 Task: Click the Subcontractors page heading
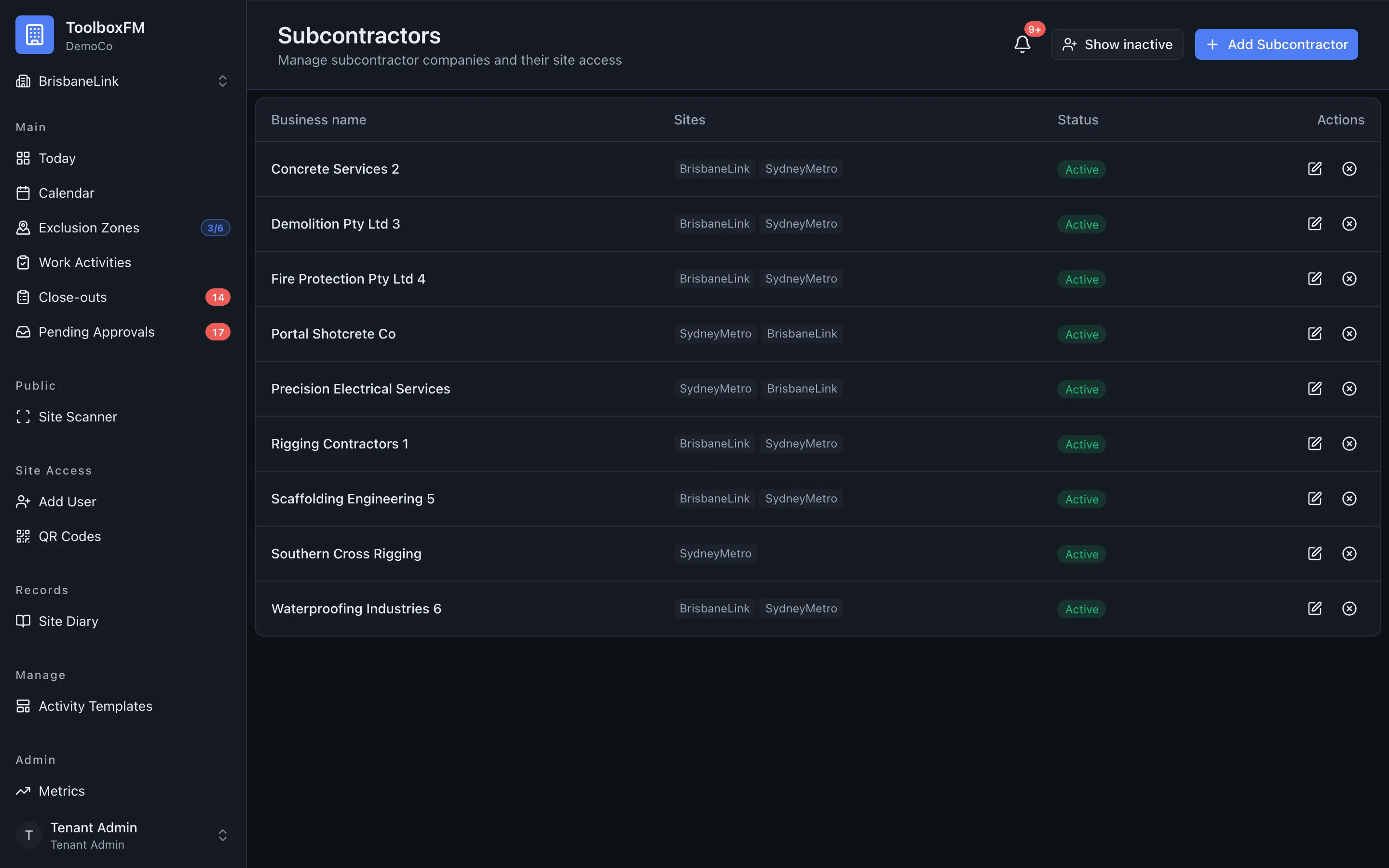click(359, 36)
